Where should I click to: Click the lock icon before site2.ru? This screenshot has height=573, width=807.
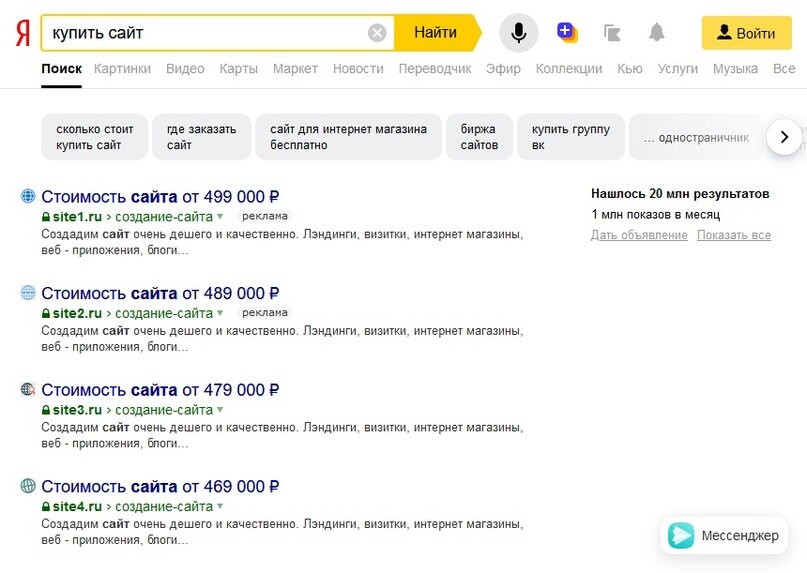point(46,313)
